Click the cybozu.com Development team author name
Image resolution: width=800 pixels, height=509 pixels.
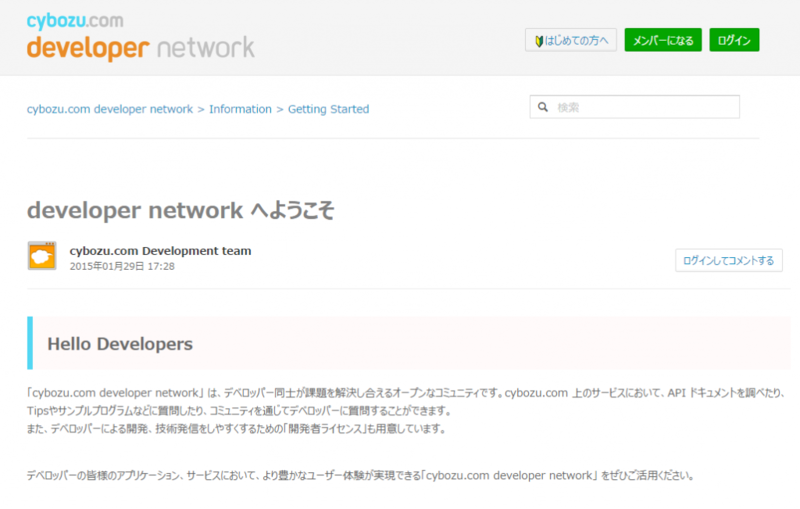[160, 251]
